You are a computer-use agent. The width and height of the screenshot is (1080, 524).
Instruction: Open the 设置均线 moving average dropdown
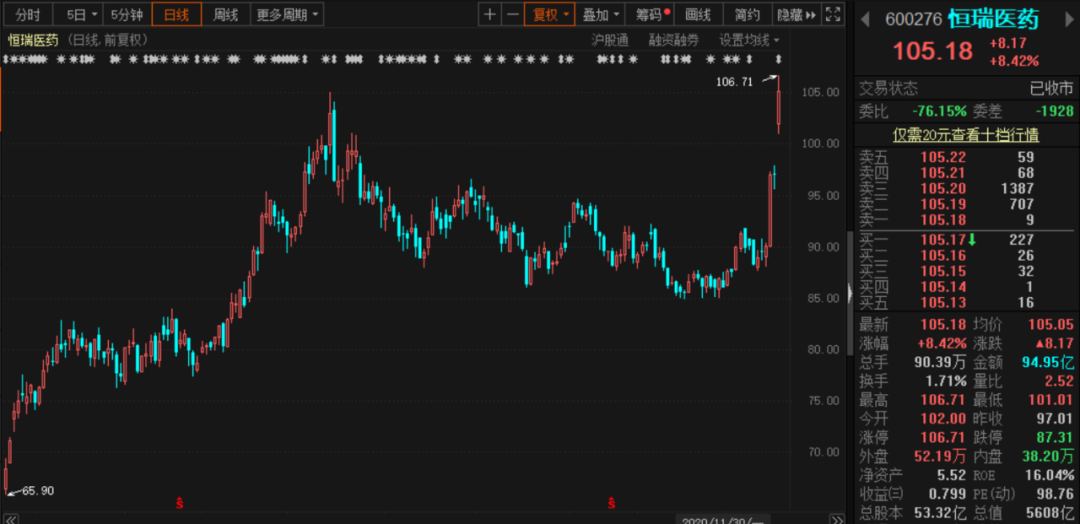(749, 40)
